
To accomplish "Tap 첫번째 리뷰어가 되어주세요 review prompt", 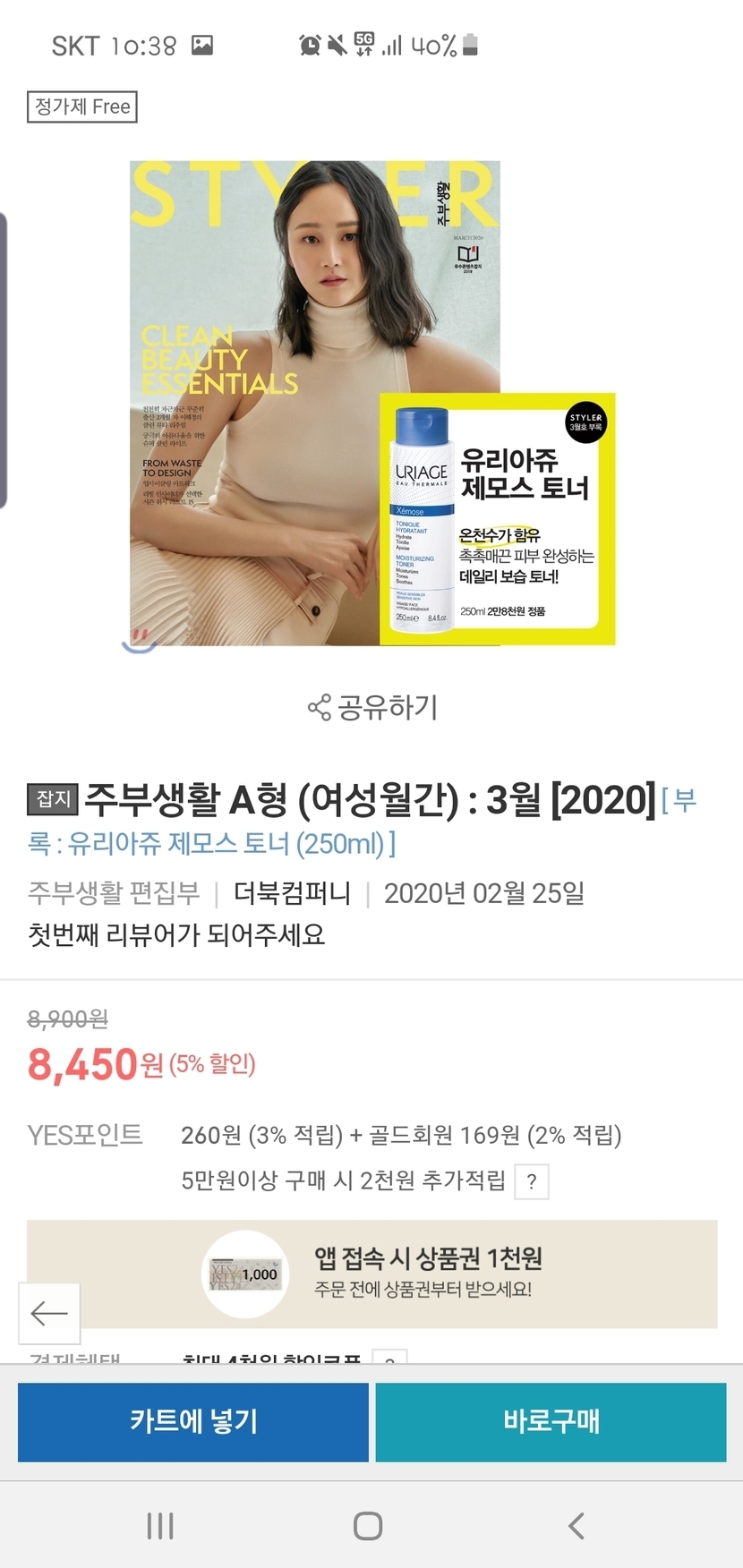I will [x=176, y=935].
